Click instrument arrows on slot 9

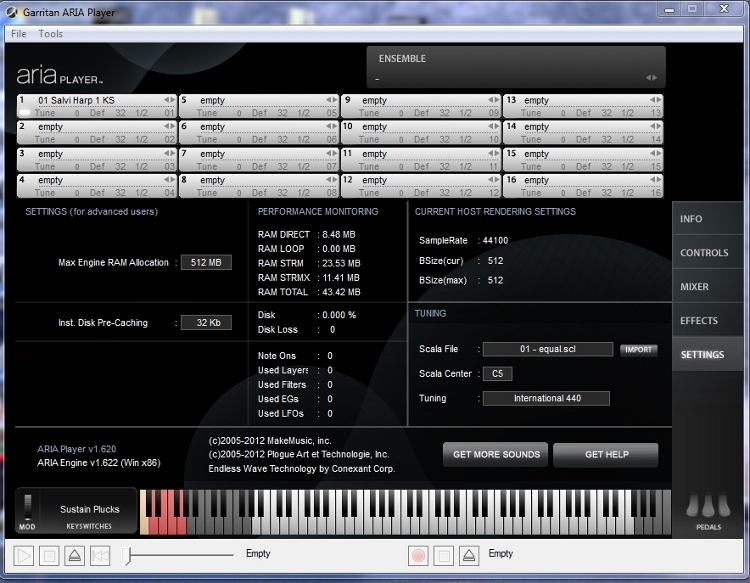[x=494, y=99]
